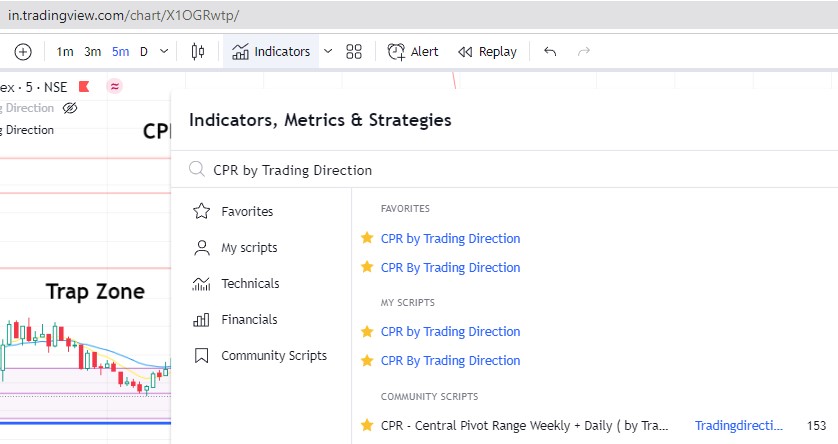Expand the chevron next to Indicators
The image size is (838, 444).
pos(327,52)
